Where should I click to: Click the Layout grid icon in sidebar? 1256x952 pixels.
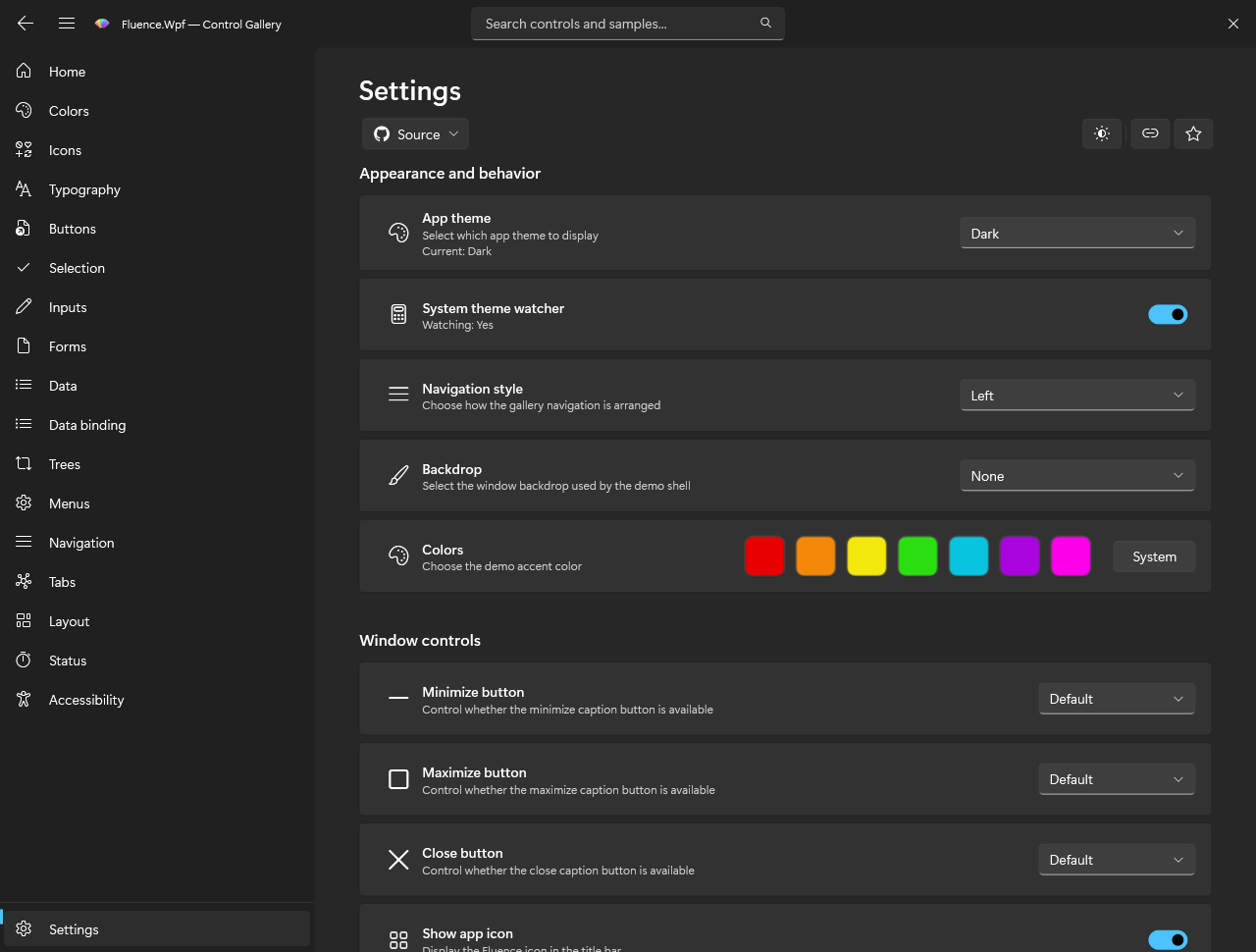tap(24, 621)
